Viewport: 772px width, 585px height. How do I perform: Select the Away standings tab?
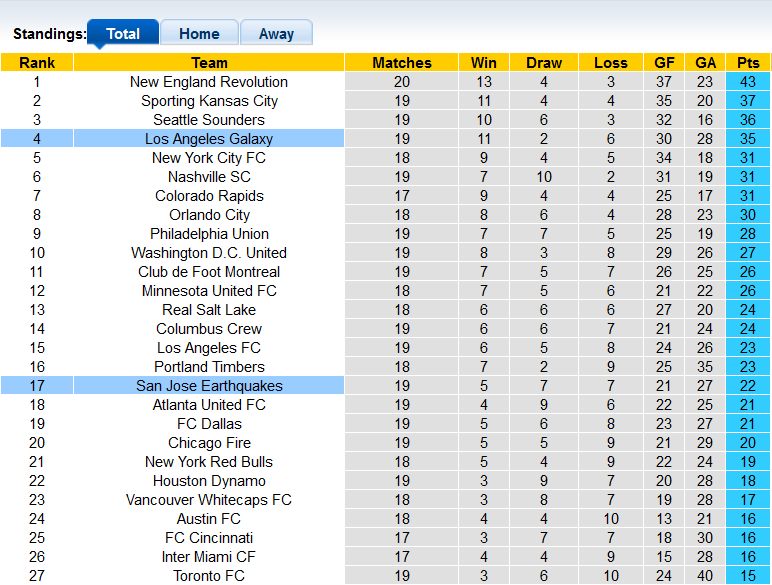(276, 33)
